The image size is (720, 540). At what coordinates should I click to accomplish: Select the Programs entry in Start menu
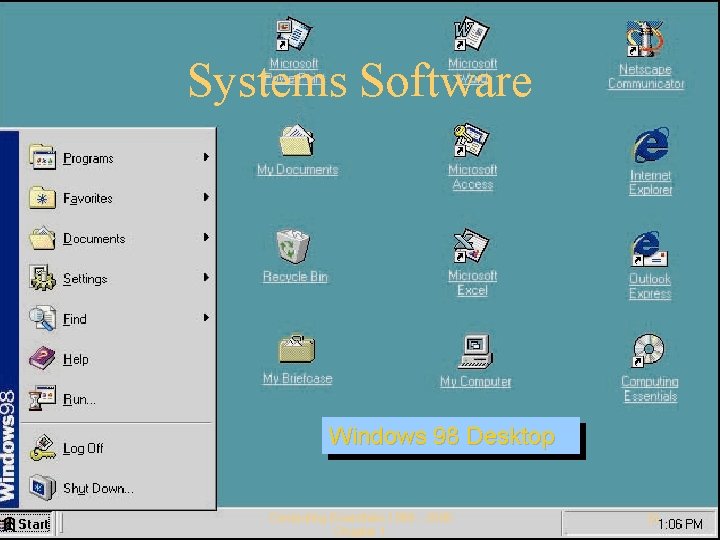click(118, 158)
